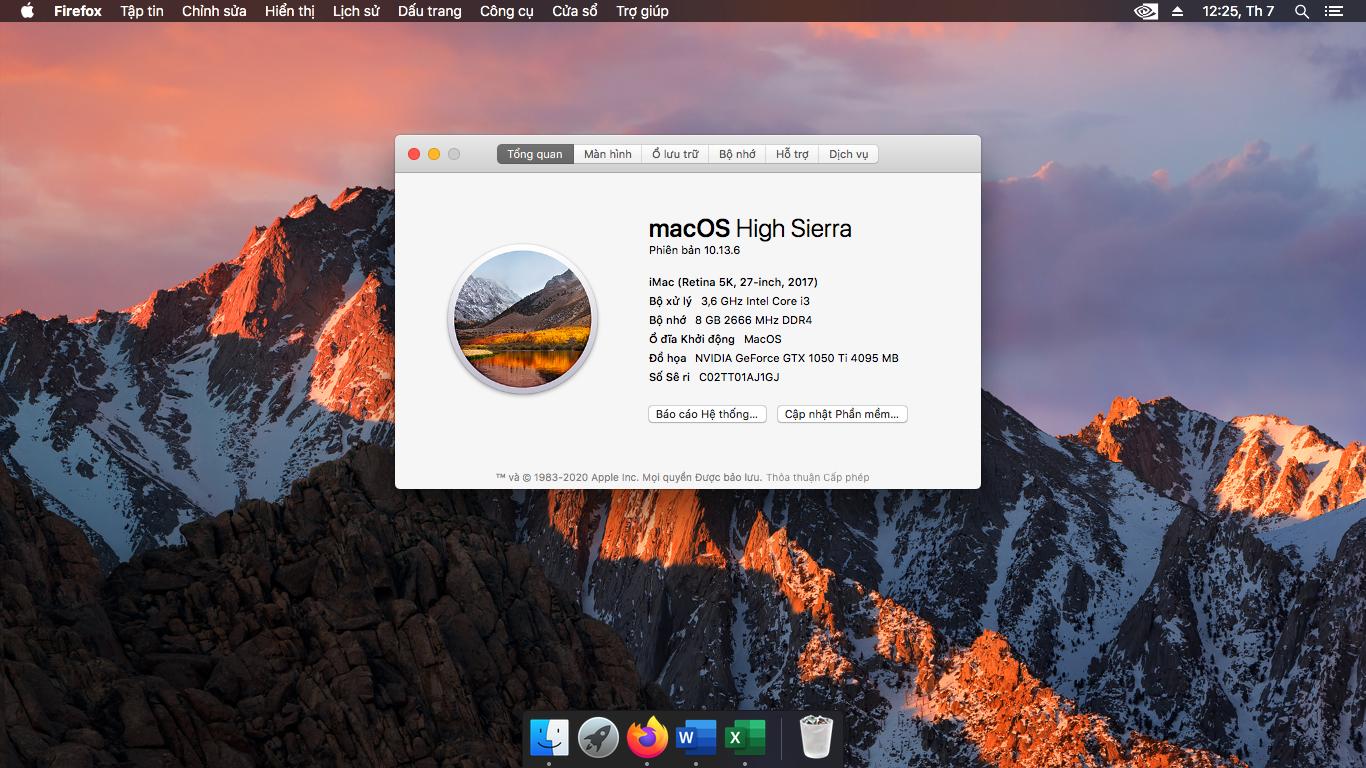The image size is (1366, 768).
Task: Open the Cửa sổ menu
Action: [575, 11]
